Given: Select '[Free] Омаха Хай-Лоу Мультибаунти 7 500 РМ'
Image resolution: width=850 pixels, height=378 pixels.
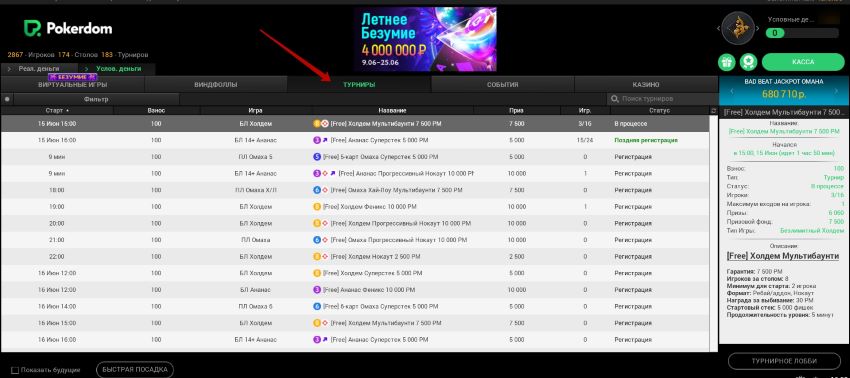Looking at the screenshot, I should pyautogui.click(x=396, y=190).
